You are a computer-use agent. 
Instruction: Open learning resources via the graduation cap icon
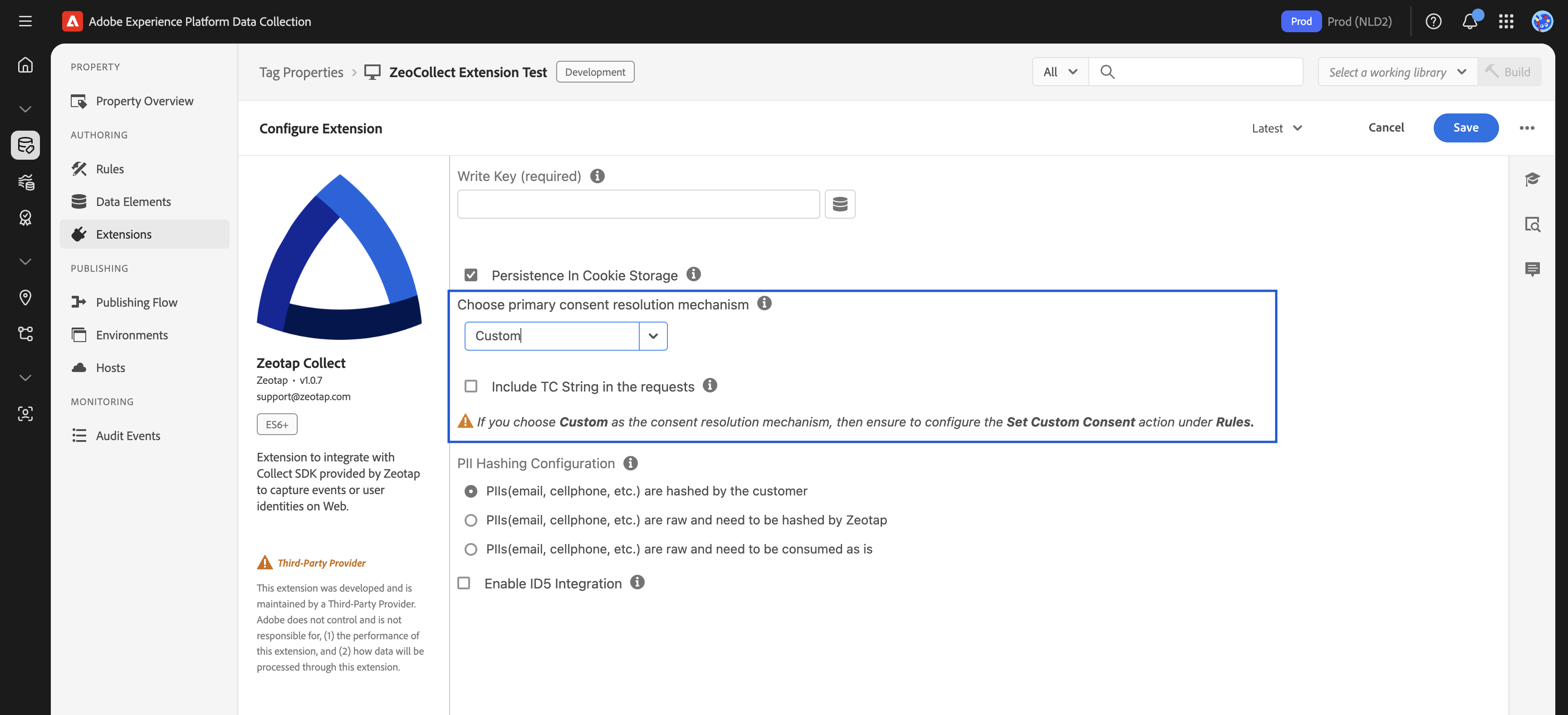tap(1533, 178)
